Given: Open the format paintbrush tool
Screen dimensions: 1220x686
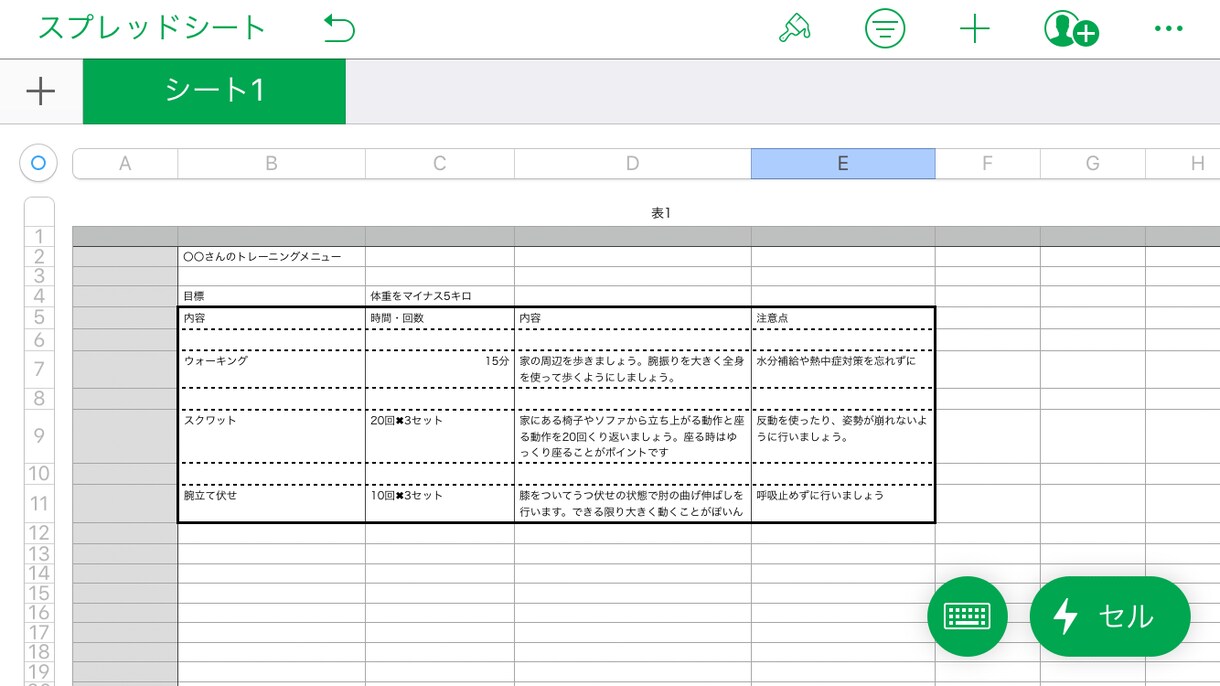Looking at the screenshot, I should 794,29.
